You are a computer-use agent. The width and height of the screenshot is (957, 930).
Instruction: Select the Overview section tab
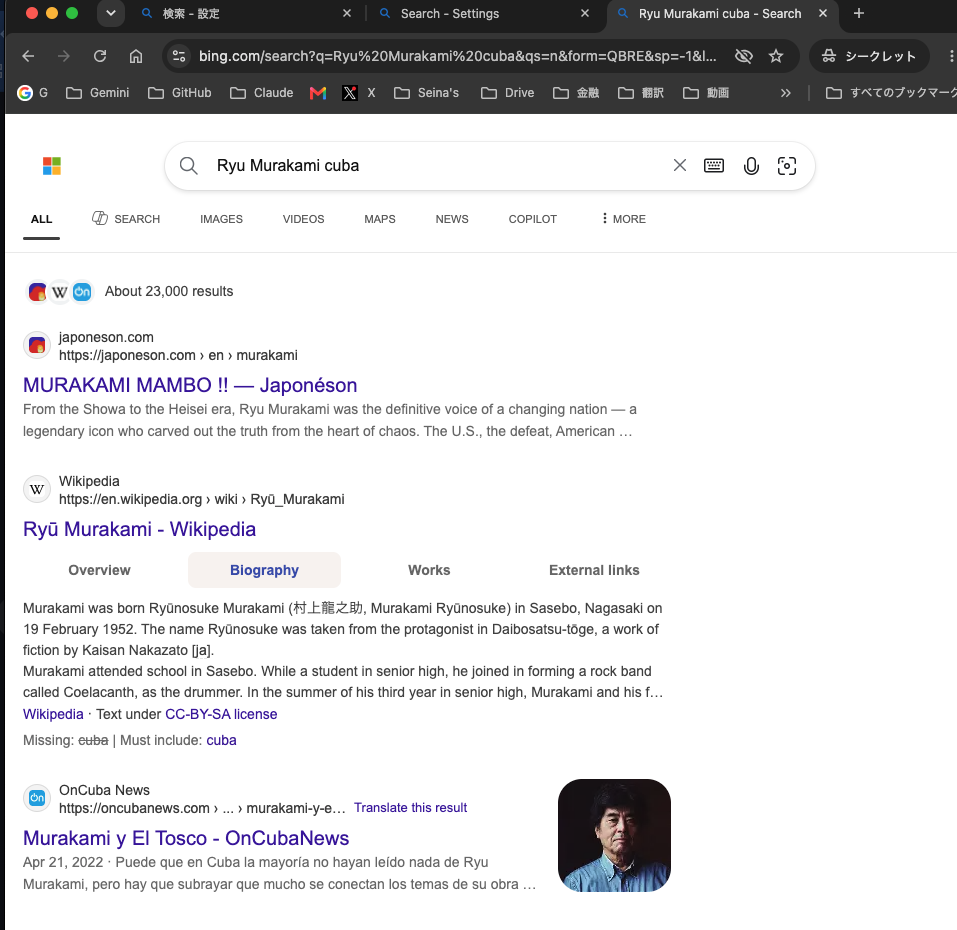pos(99,570)
